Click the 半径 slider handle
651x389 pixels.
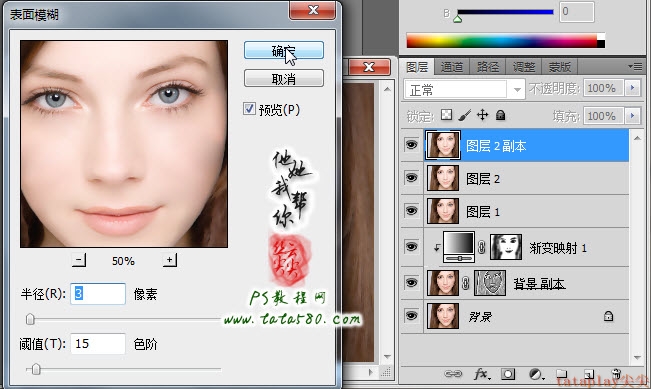point(30,319)
